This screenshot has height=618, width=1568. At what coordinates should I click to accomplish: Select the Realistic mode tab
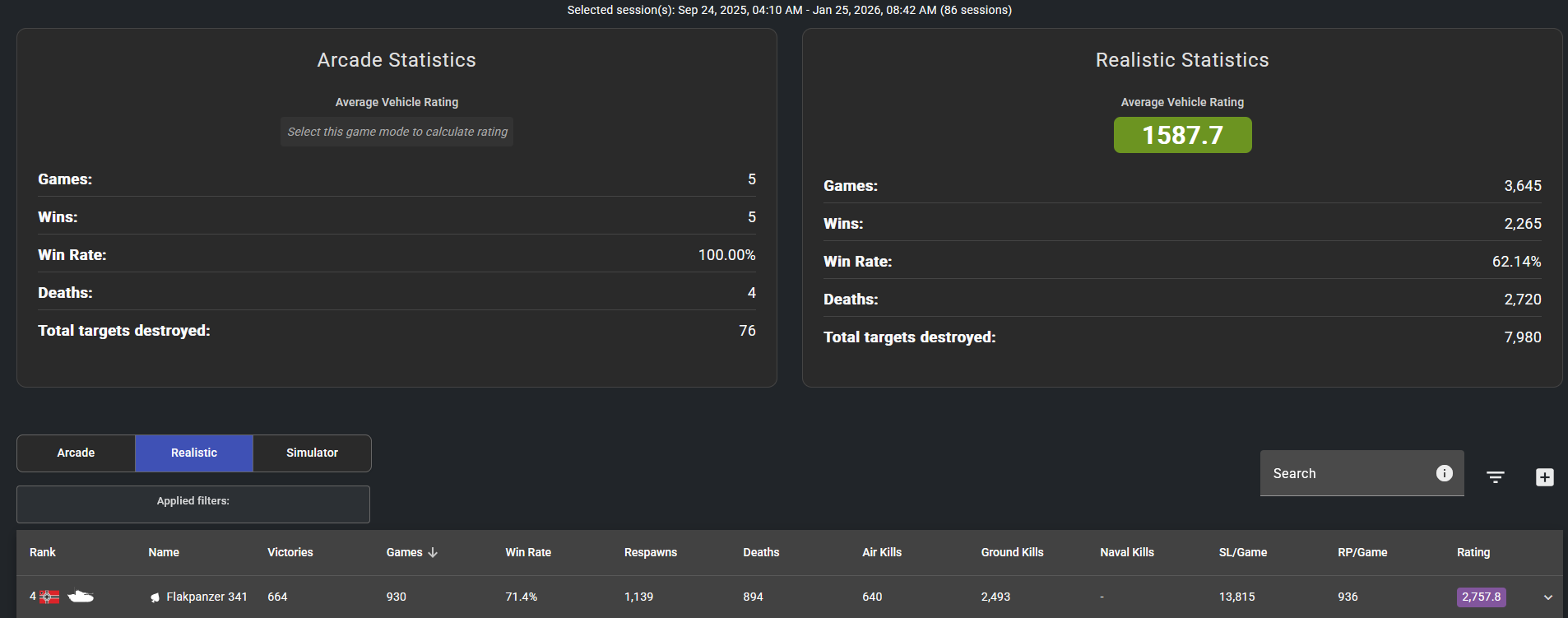[194, 453]
